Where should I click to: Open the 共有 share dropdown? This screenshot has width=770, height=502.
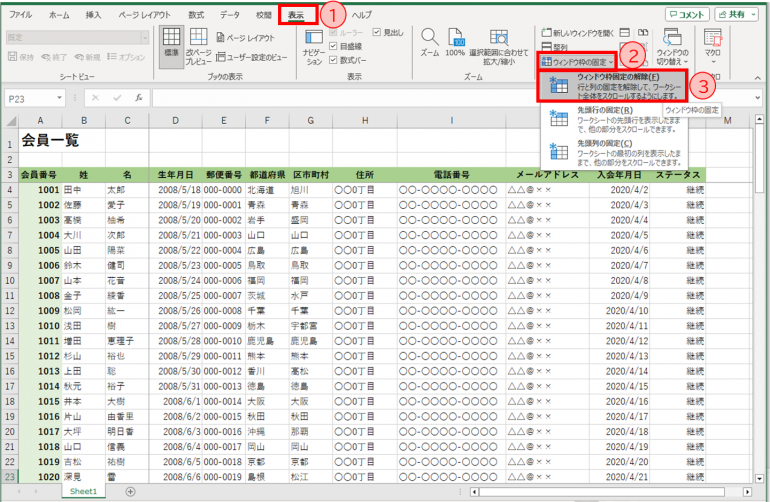[737, 15]
